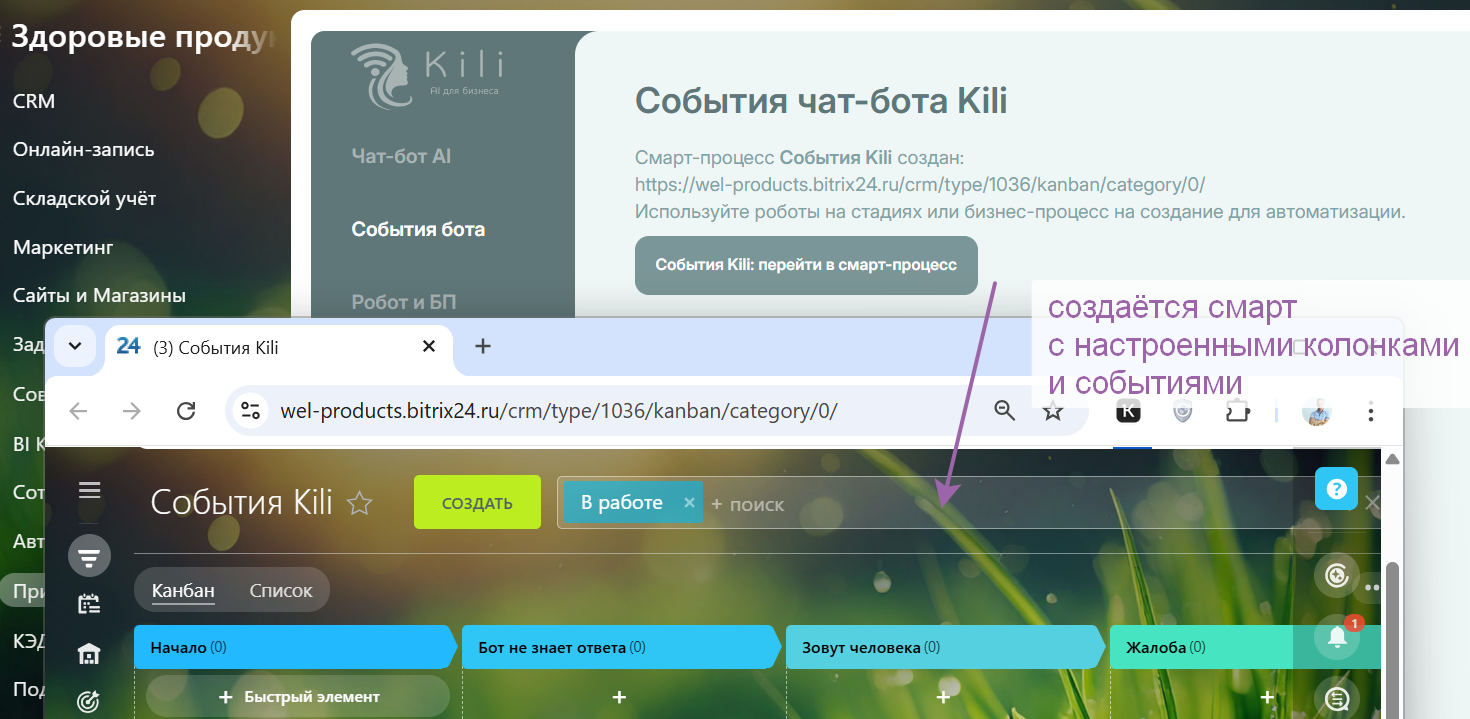Go back in the browser
This screenshot has height=719, width=1470.
point(78,411)
